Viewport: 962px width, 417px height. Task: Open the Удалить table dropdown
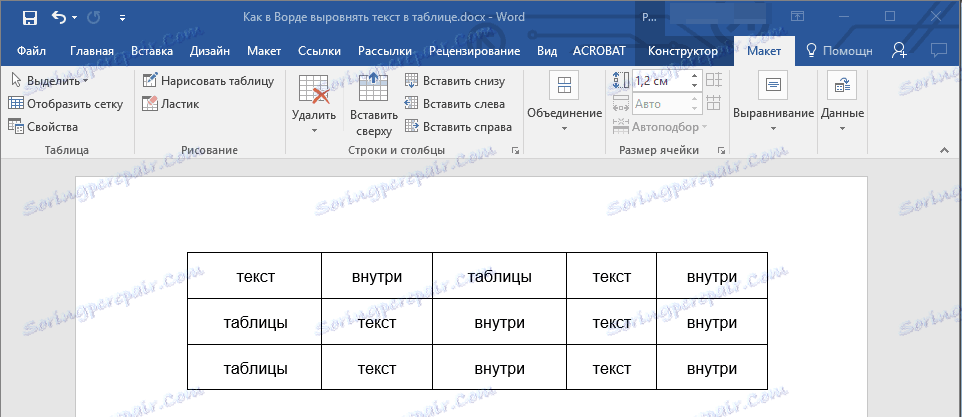click(x=314, y=104)
